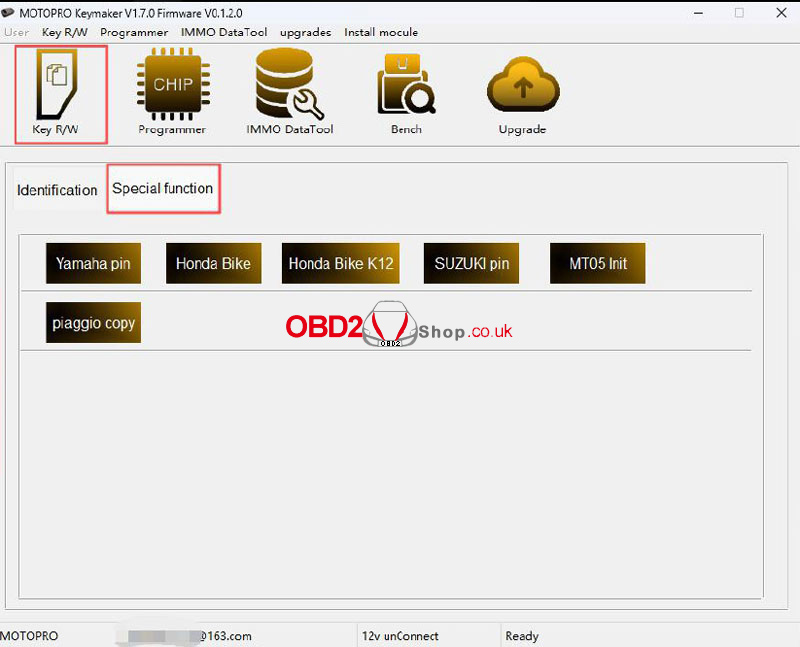
Task: Open the Key R/W menu
Action: 65,32
